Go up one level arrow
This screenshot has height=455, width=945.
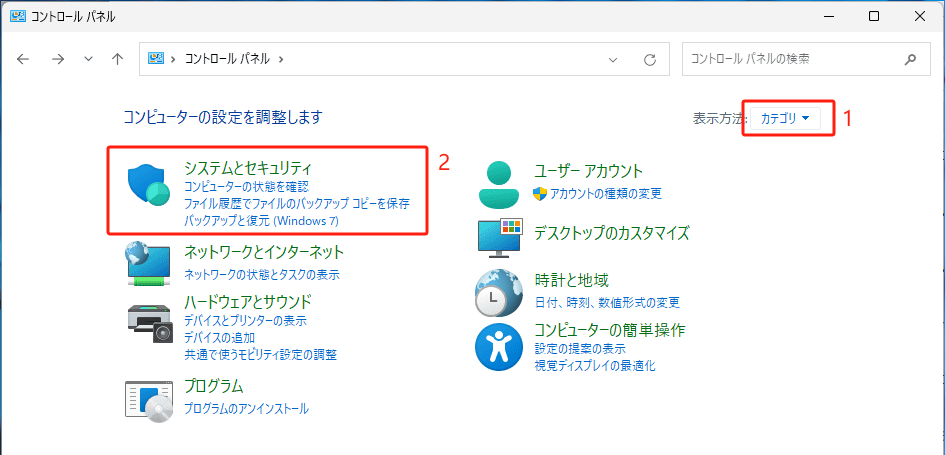coord(118,59)
